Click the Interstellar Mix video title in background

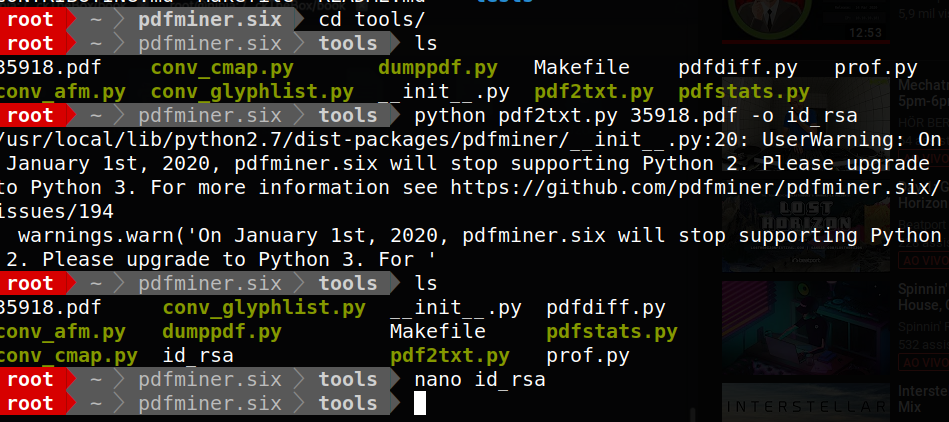pos(923,398)
